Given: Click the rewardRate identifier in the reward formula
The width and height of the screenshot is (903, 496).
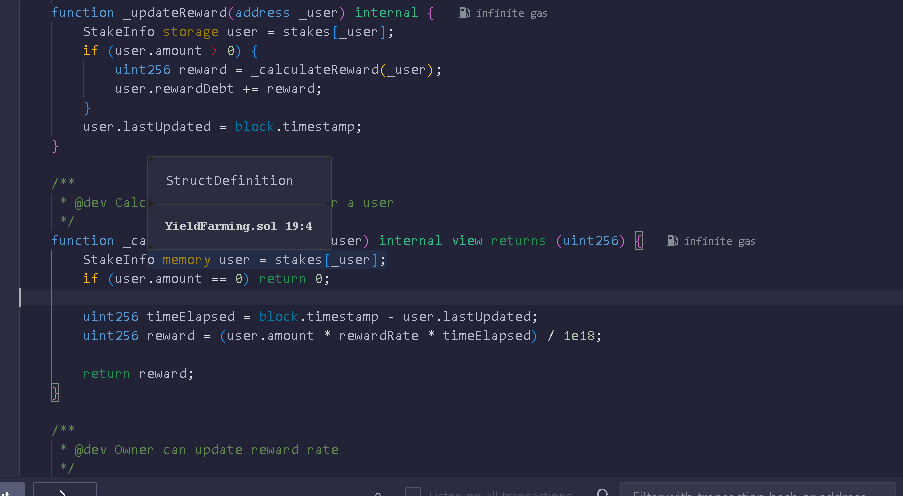Looking at the screenshot, I should coord(378,336).
